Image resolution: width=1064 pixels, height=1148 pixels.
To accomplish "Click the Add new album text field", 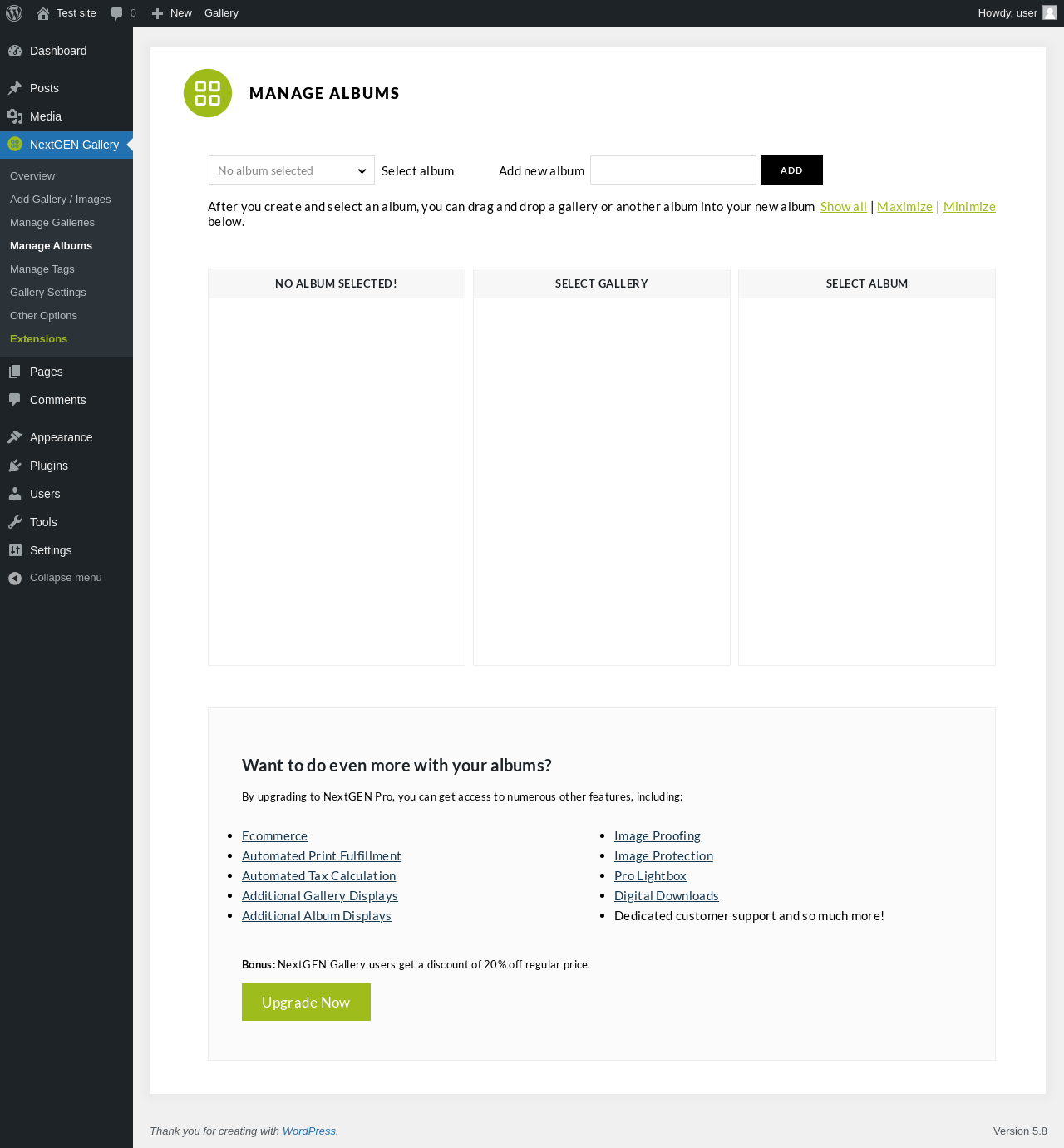I will 673,170.
